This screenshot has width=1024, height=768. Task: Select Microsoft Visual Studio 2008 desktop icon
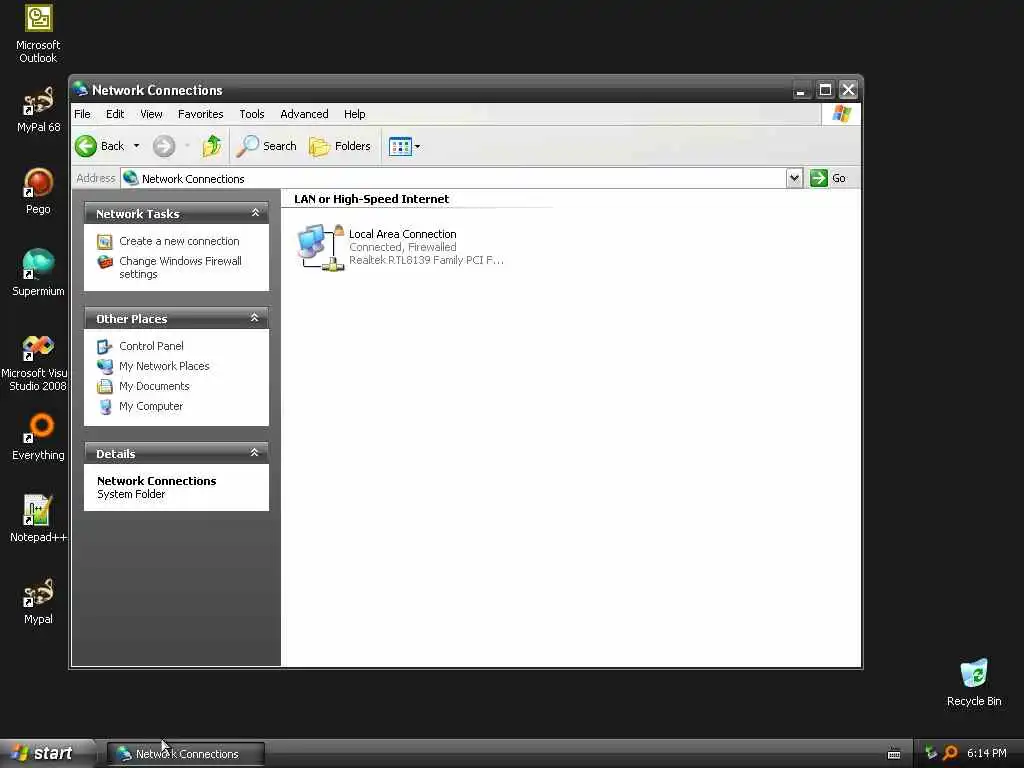(x=34, y=363)
